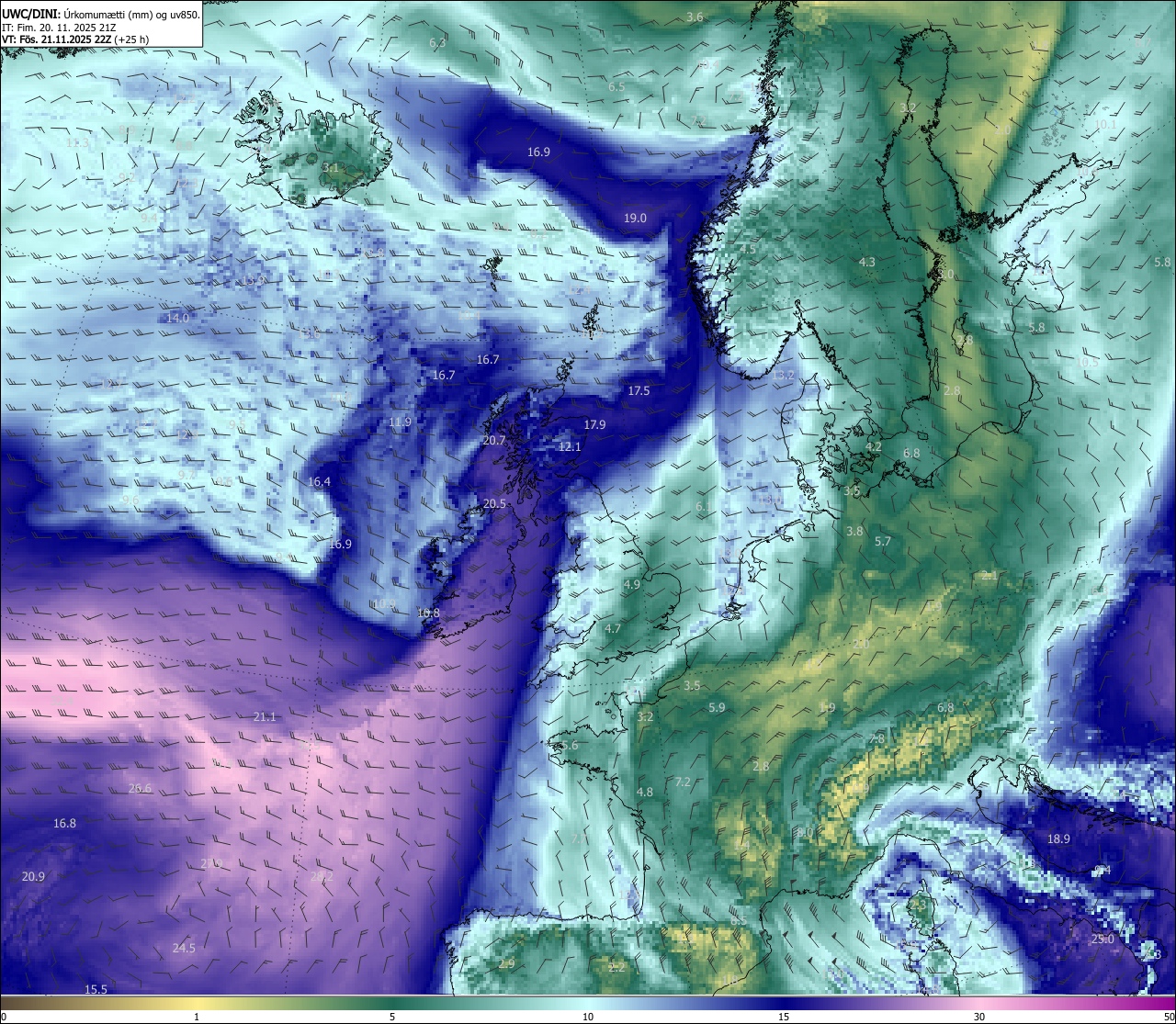The width and height of the screenshot is (1176, 1024).
Task: Click the 4.3 value over Sweden
Action: click(866, 263)
